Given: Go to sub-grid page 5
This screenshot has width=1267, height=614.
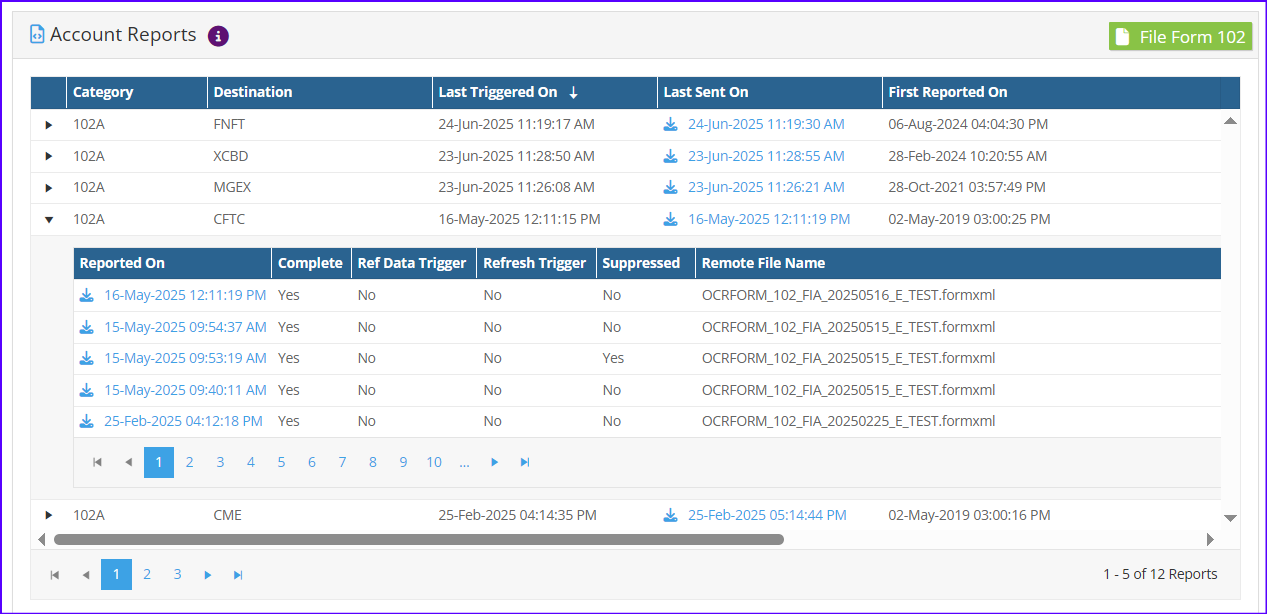Looking at the screenshot, I should tap(281, 462).
